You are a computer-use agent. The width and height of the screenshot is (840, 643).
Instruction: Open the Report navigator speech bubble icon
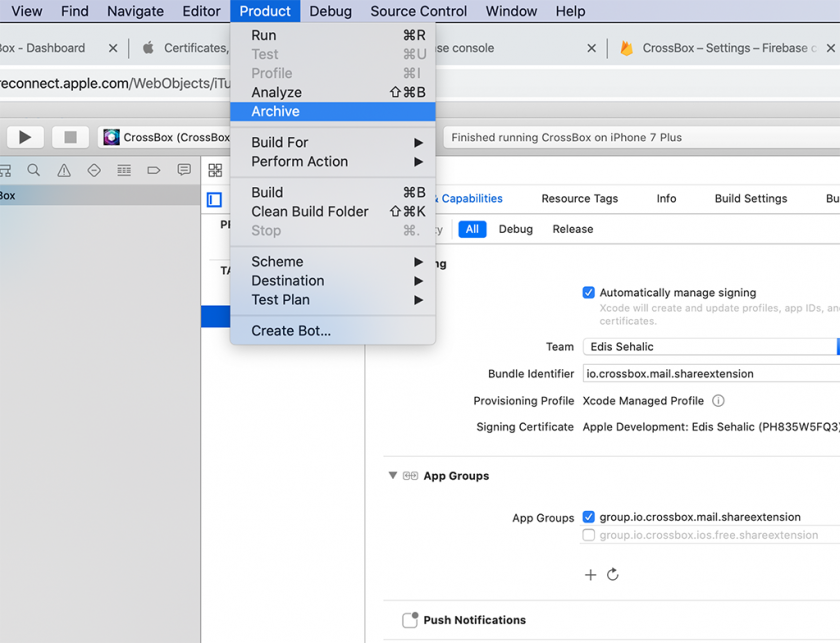click(x=184, y=170)
